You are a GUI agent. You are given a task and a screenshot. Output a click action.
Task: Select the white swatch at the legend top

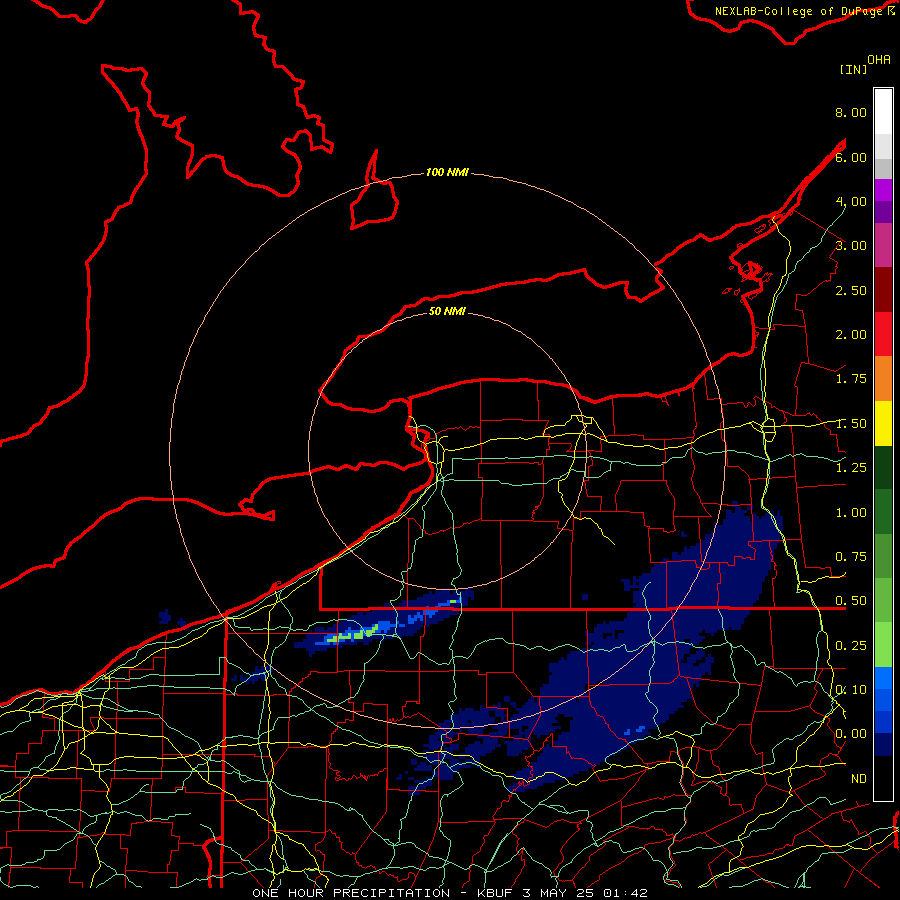[x=883, y=111]
